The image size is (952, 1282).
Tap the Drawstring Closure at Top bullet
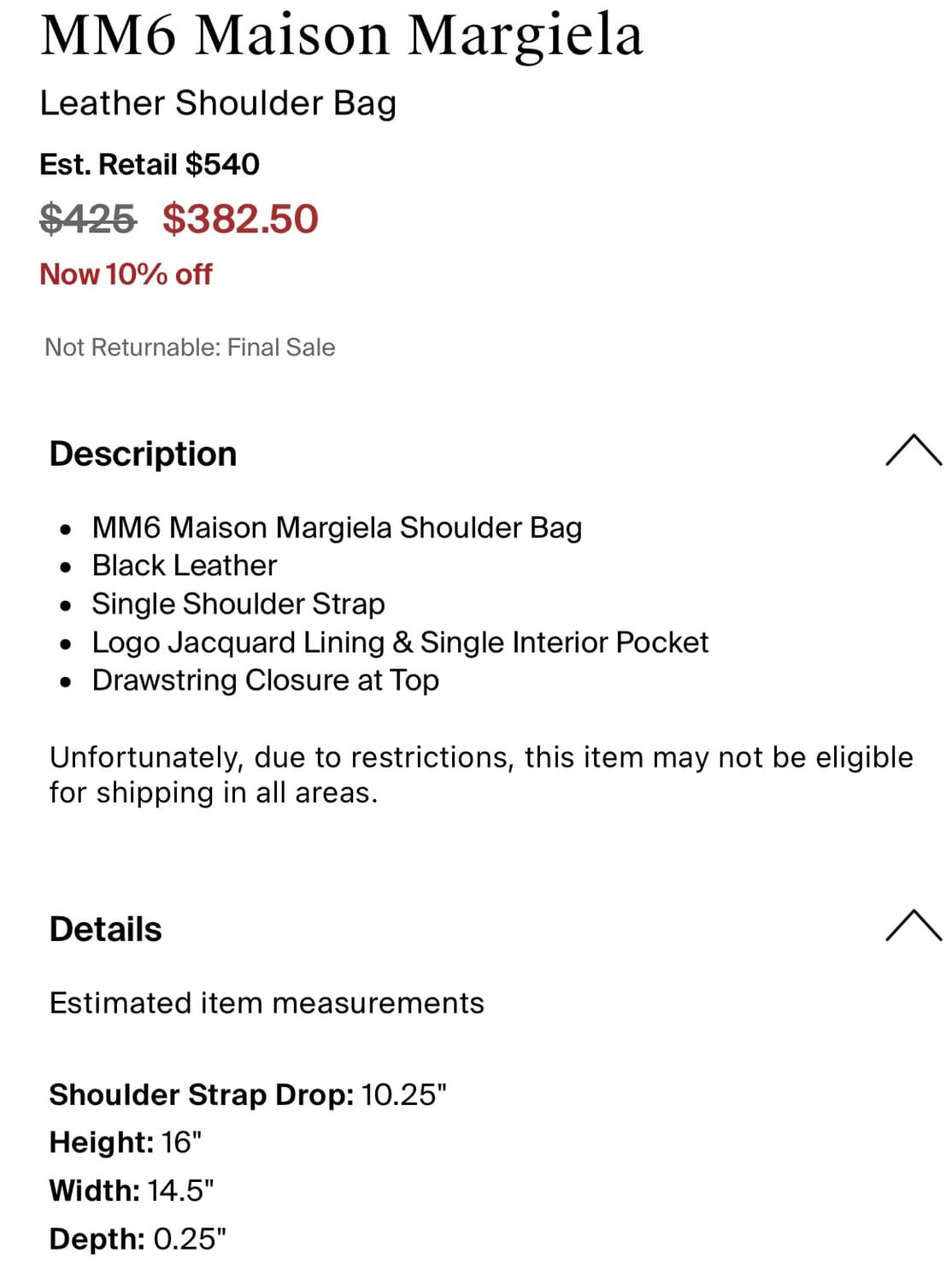[x=266, y=680]
